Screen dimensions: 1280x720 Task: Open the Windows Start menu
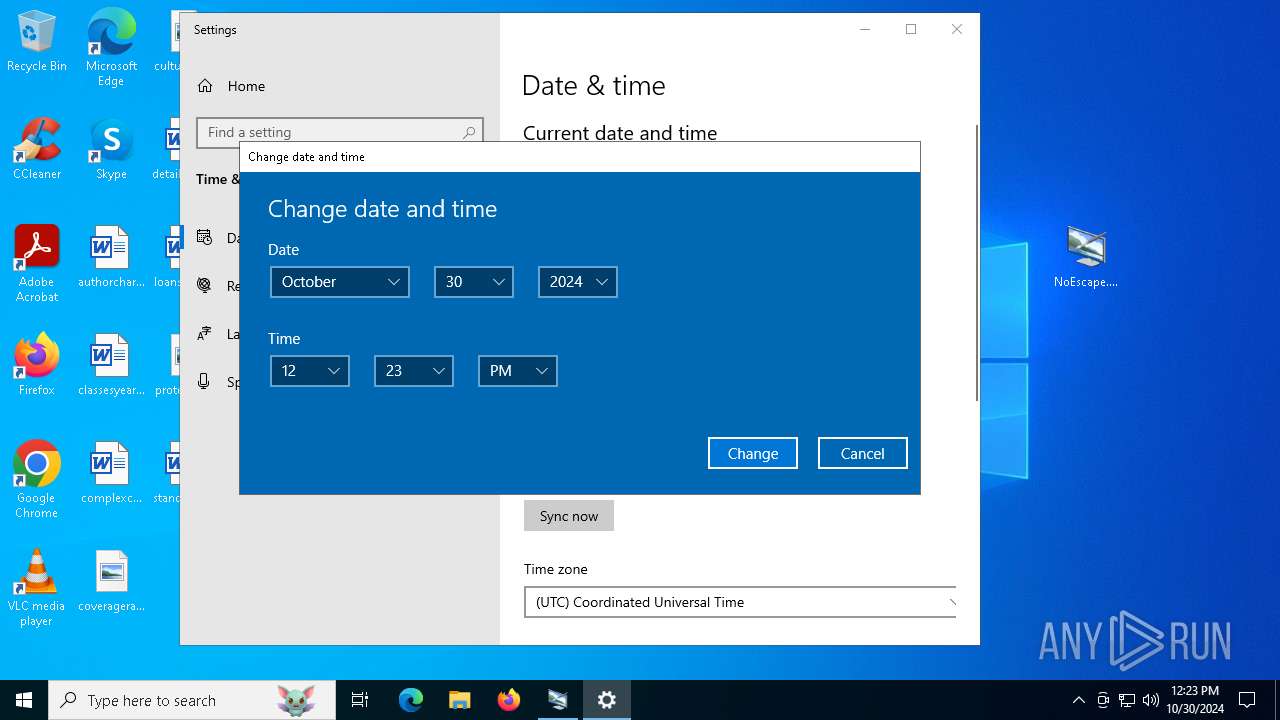tap(24, 700)
